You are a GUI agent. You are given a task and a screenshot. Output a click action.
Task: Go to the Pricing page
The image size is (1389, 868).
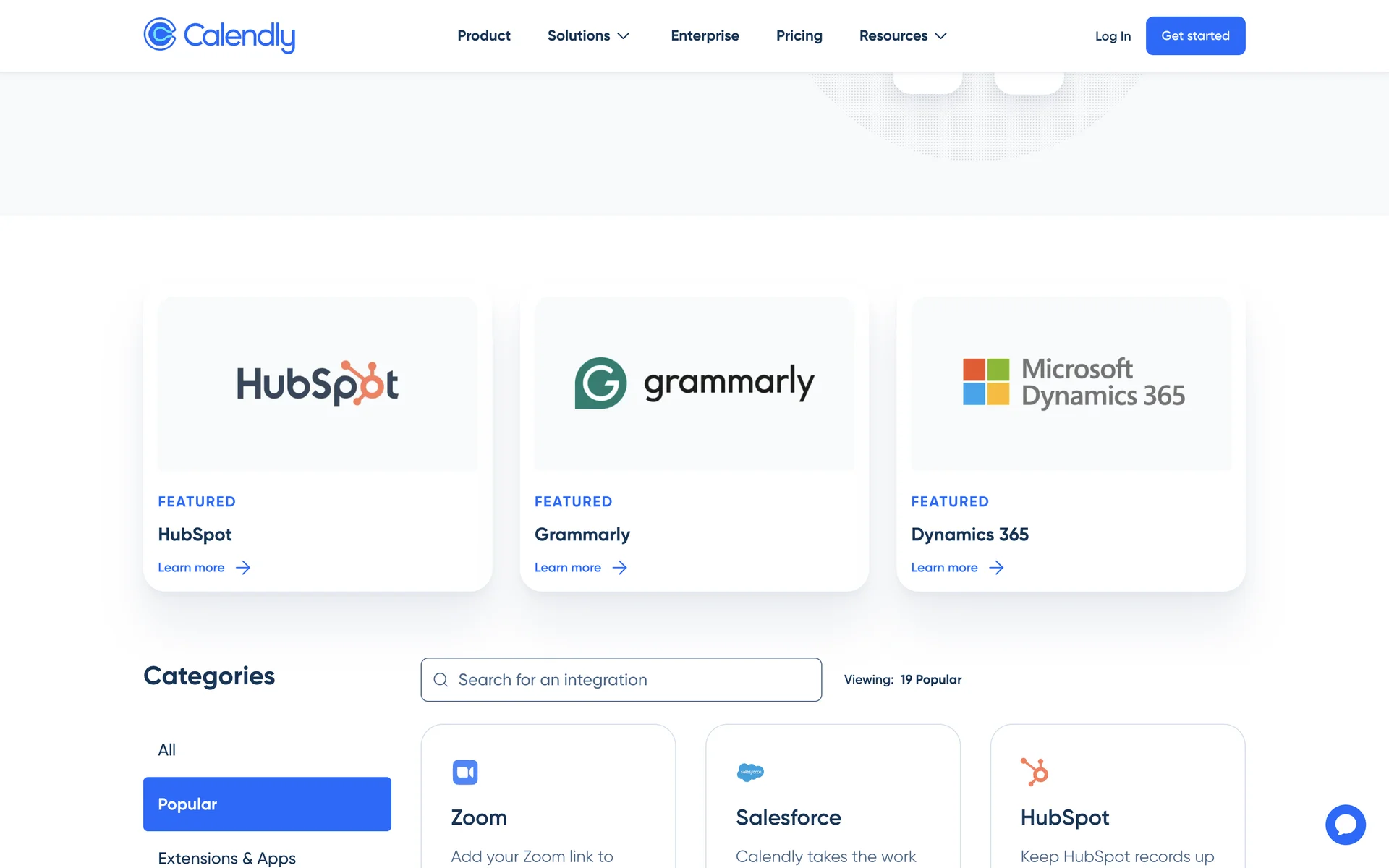coord(799,35)
